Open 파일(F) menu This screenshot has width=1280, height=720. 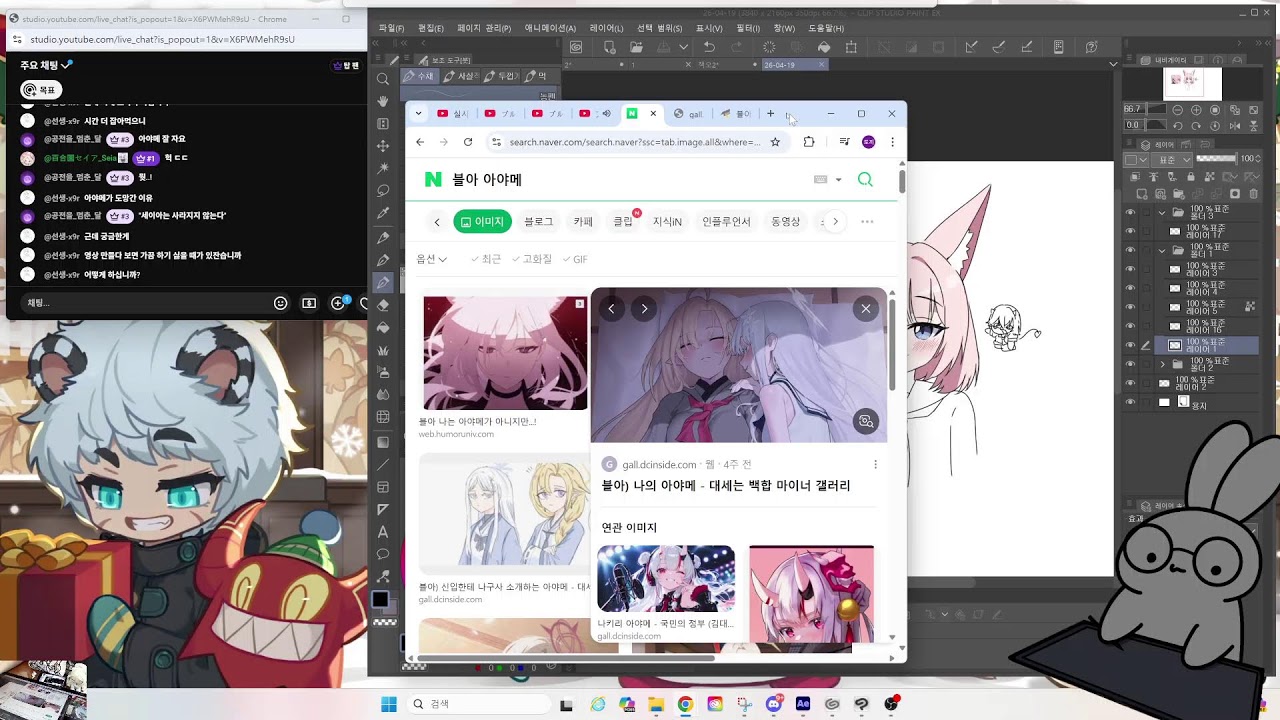[391, 28]
